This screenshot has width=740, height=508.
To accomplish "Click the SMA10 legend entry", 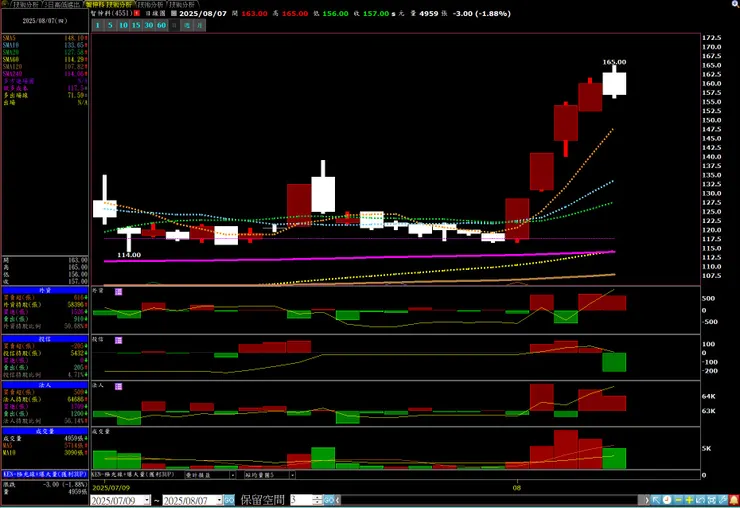I will (45, 45).
